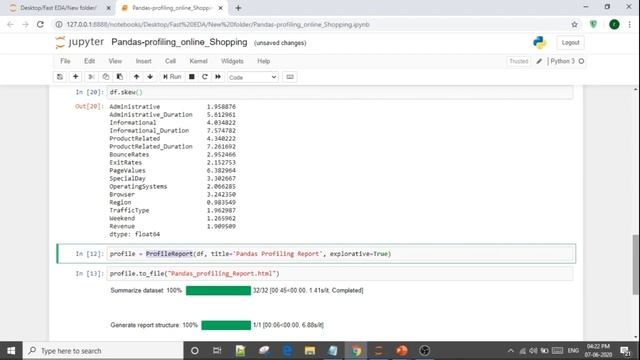Go back in browser history
640x360 pixels.
click(x=11, y=24)
